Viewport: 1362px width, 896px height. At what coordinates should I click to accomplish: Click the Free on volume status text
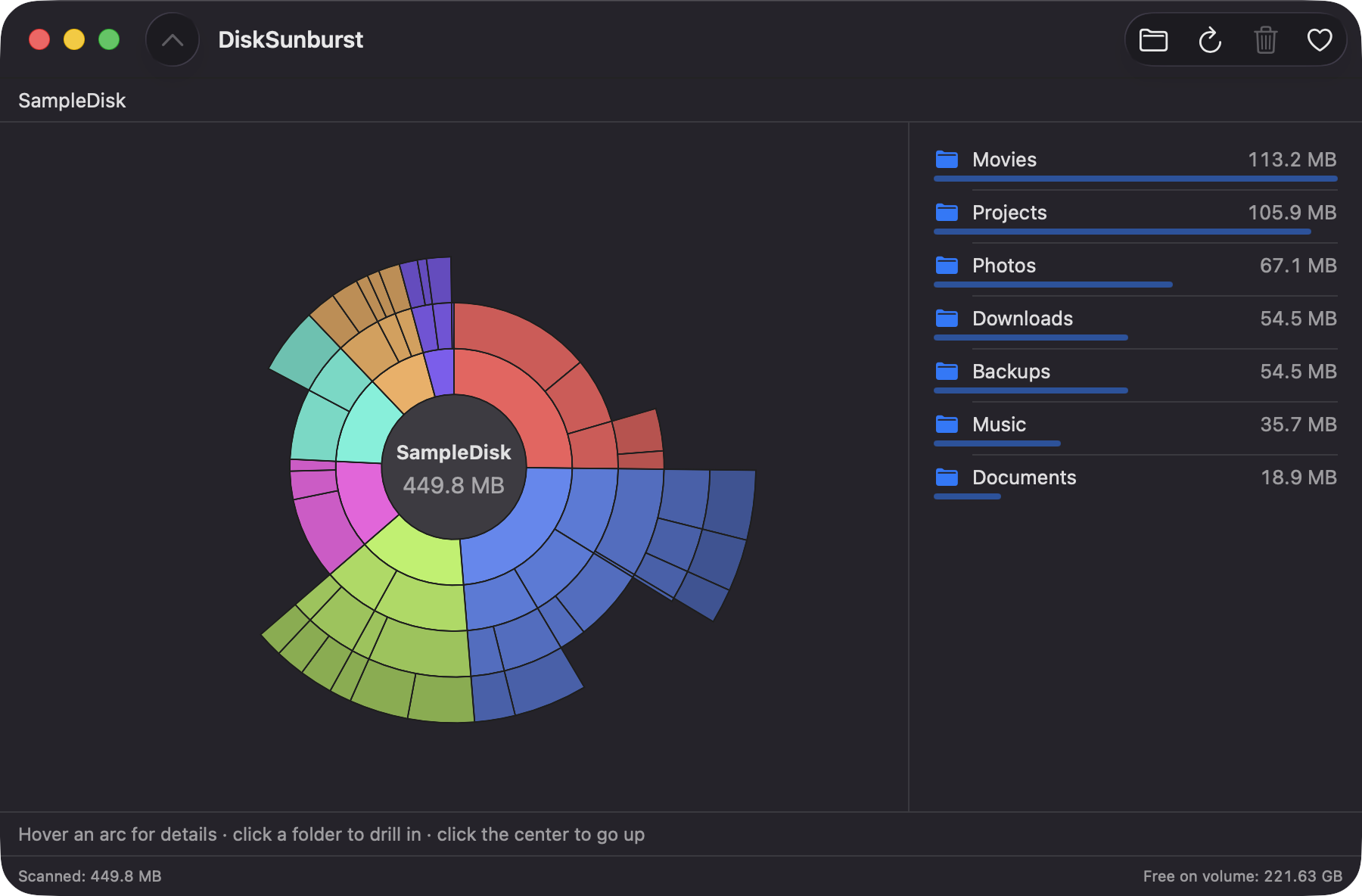pos(1242,876)
